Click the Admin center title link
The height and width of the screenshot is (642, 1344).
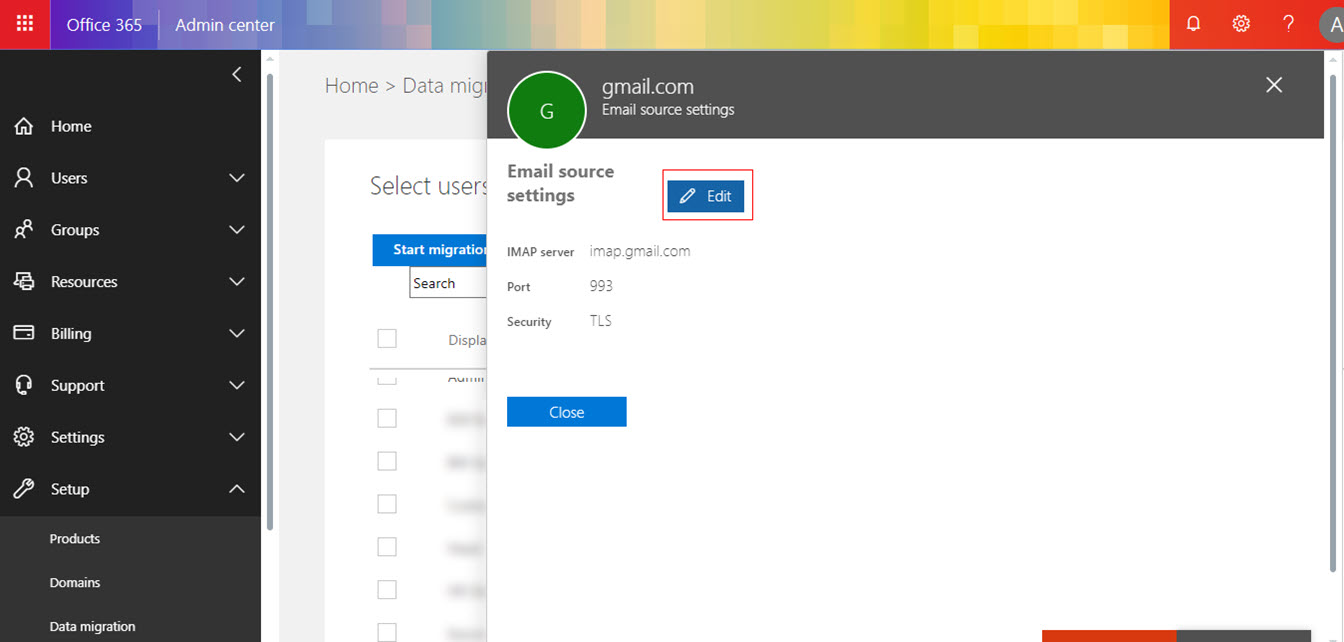pos(225,25)
